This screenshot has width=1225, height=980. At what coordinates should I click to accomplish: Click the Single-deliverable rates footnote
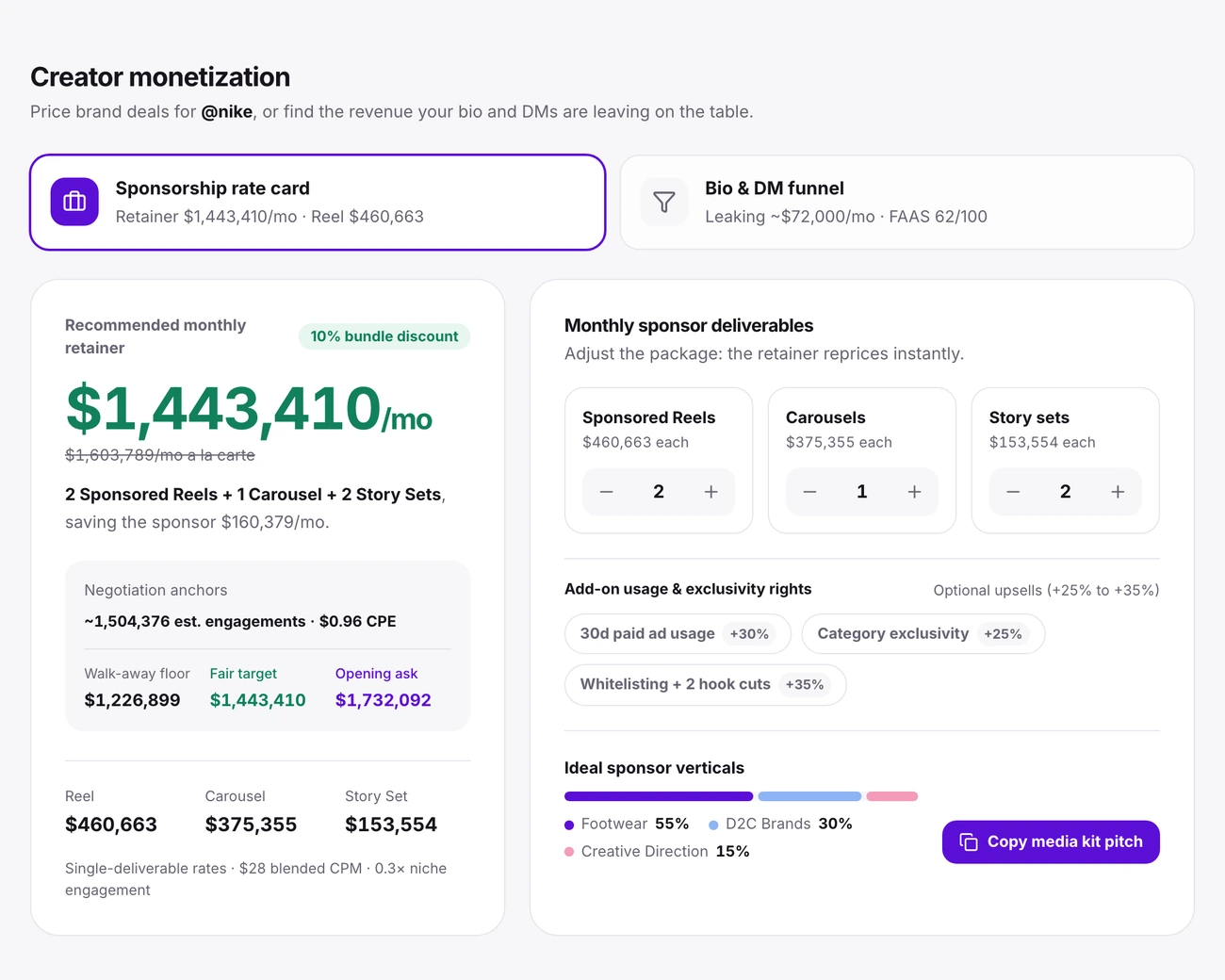click(256, 879)
